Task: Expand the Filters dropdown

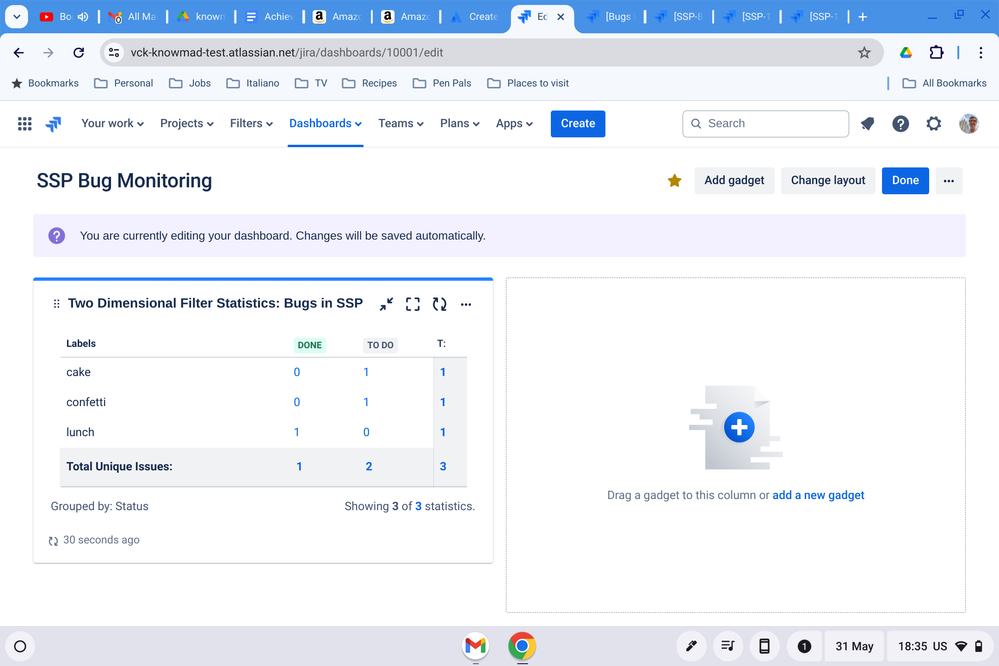Action: [251, 124]
